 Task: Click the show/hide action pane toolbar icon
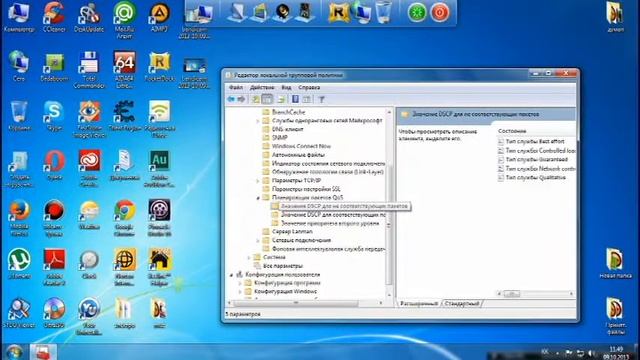(307, 99)
